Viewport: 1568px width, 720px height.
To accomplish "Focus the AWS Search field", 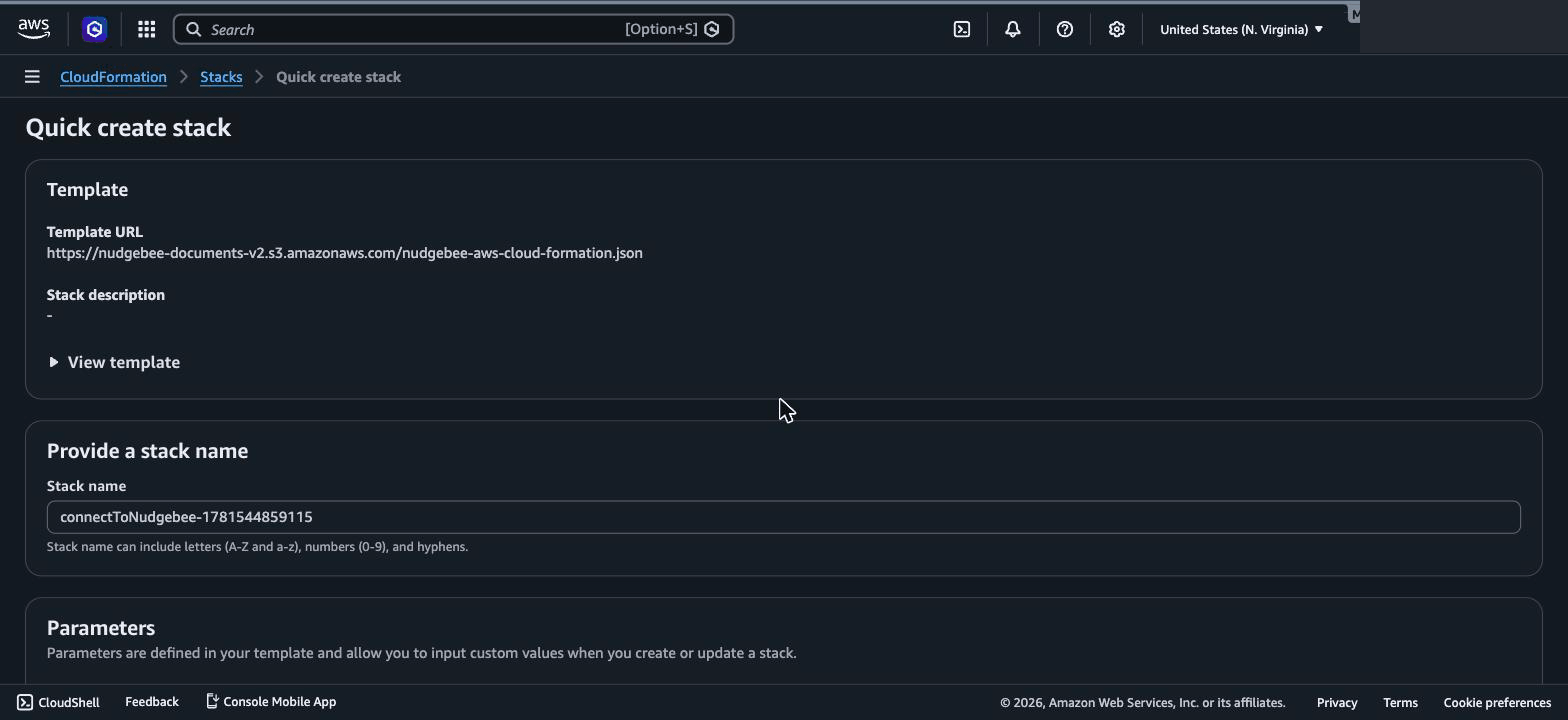I will click(453, 29).
